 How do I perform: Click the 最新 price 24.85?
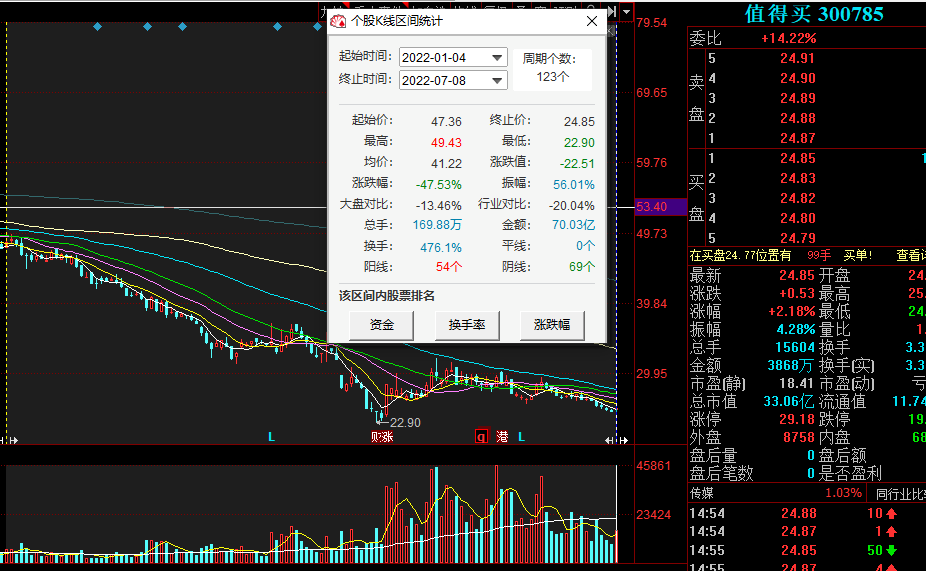click(797, 275)
